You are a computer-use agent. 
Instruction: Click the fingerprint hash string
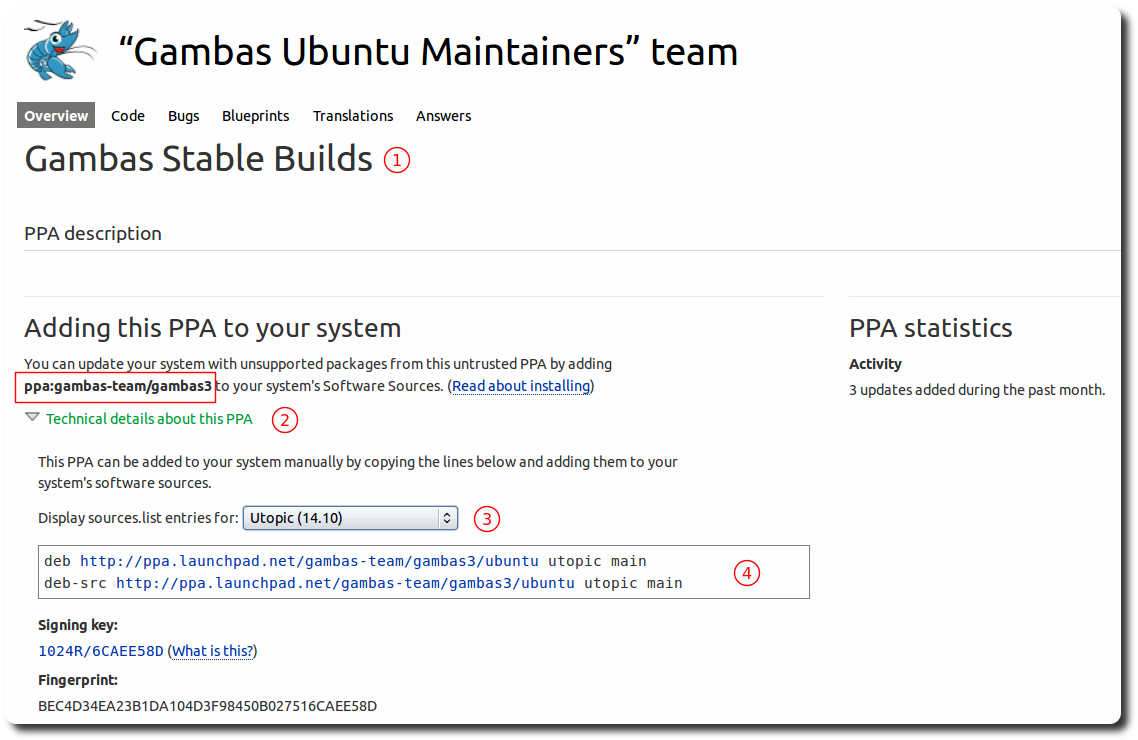point(207,706)
